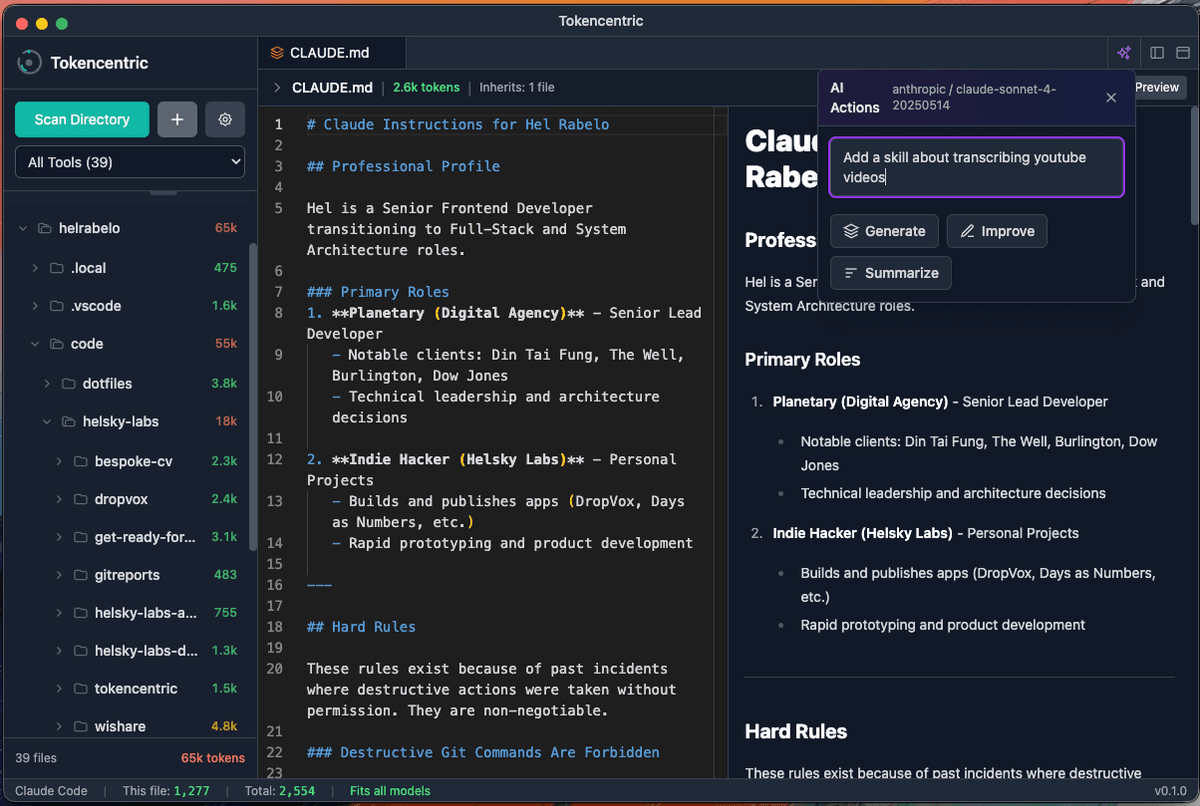This screenshot has height=806, width=1200.
Task: Collapse the helsky-labs folder
Action: pos(46,421)
